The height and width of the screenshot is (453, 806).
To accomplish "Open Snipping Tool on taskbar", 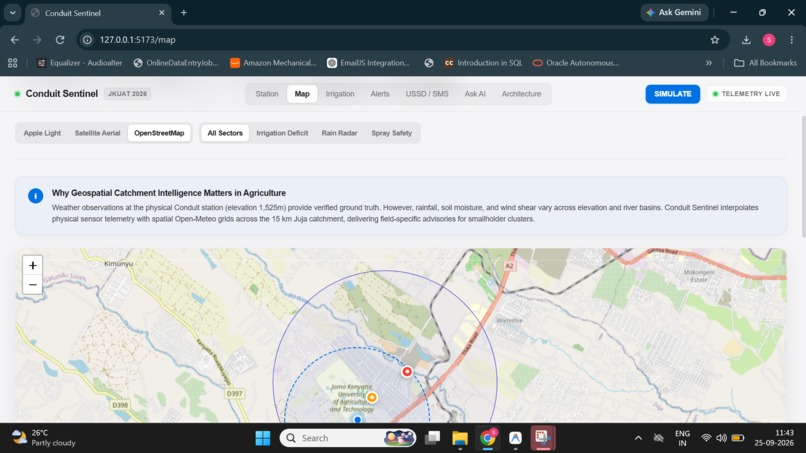I will pos(543,438).
